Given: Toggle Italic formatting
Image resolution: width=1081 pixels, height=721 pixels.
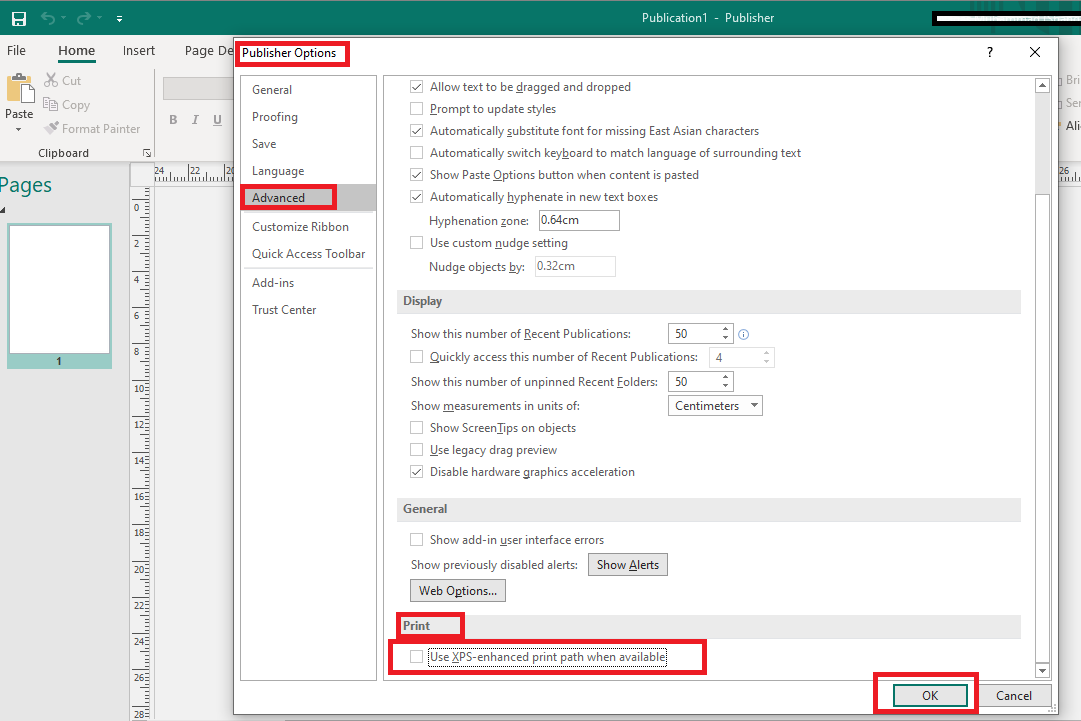Looking at the screenshot, I should pyautogui.click(x=195, y=119).
